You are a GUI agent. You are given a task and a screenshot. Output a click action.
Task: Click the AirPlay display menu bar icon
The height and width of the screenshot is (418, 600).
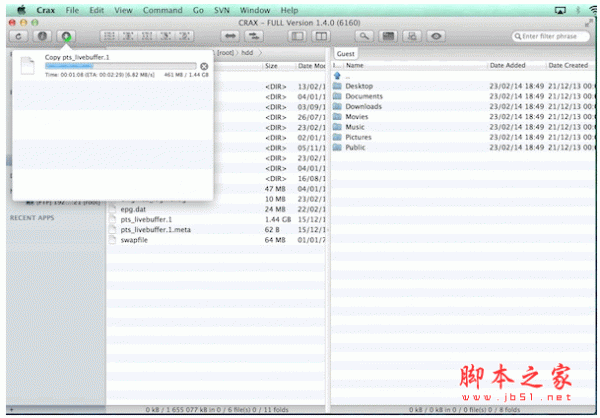click(x=560, y=10)
